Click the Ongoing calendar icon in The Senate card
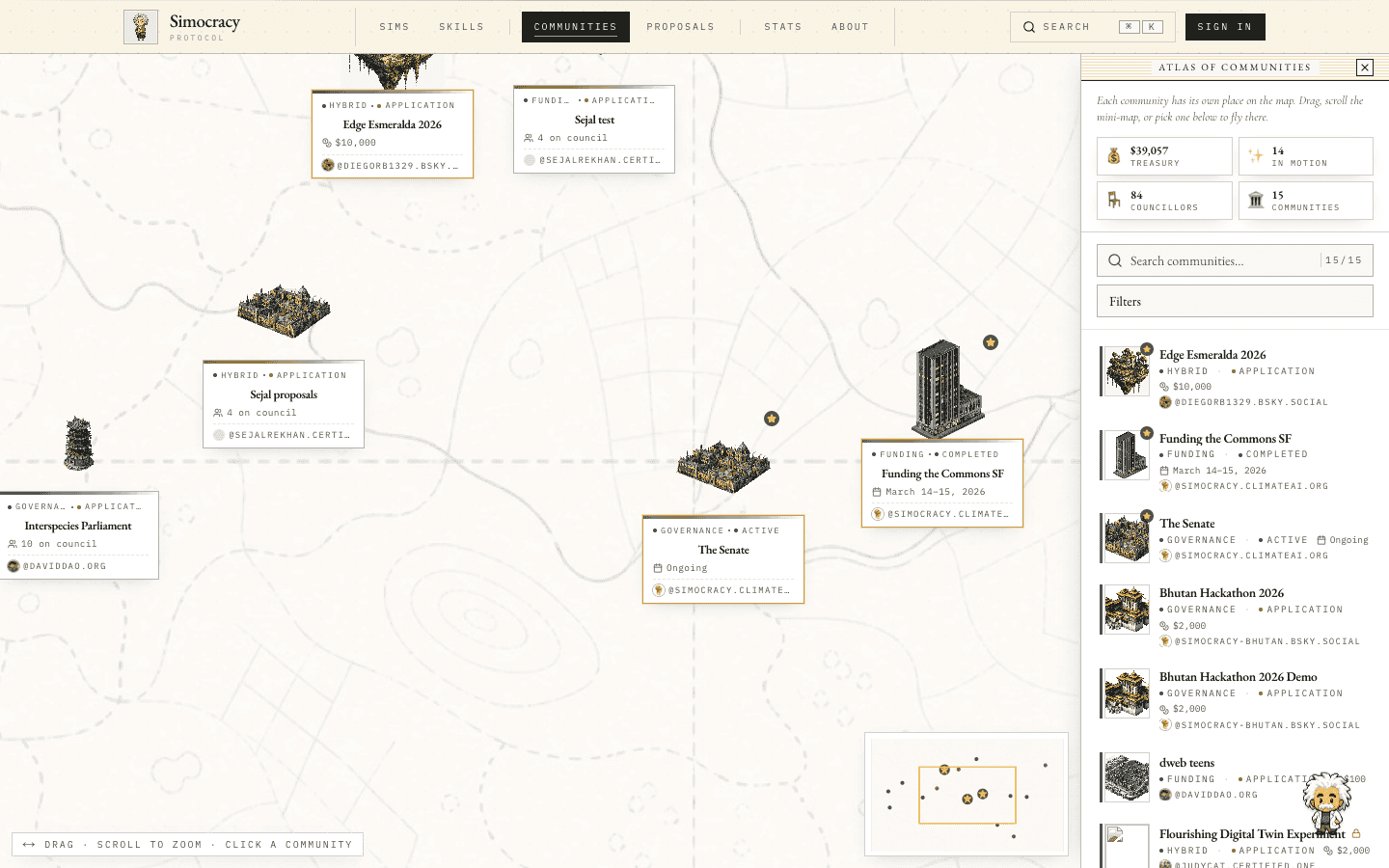 point(658,568)
